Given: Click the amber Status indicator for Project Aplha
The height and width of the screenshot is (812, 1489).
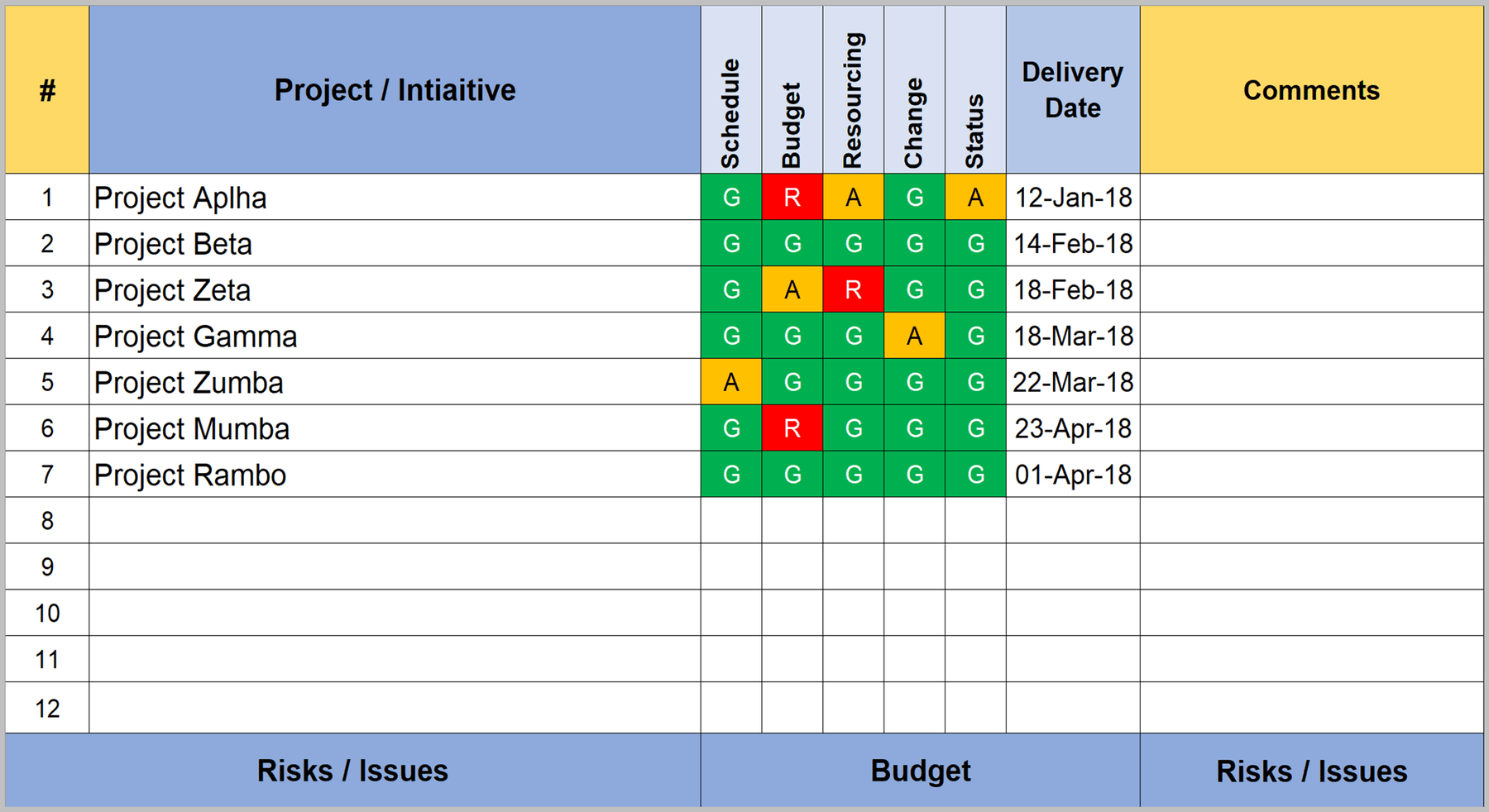Looking at the screenshot, I should tap(975, 198).
